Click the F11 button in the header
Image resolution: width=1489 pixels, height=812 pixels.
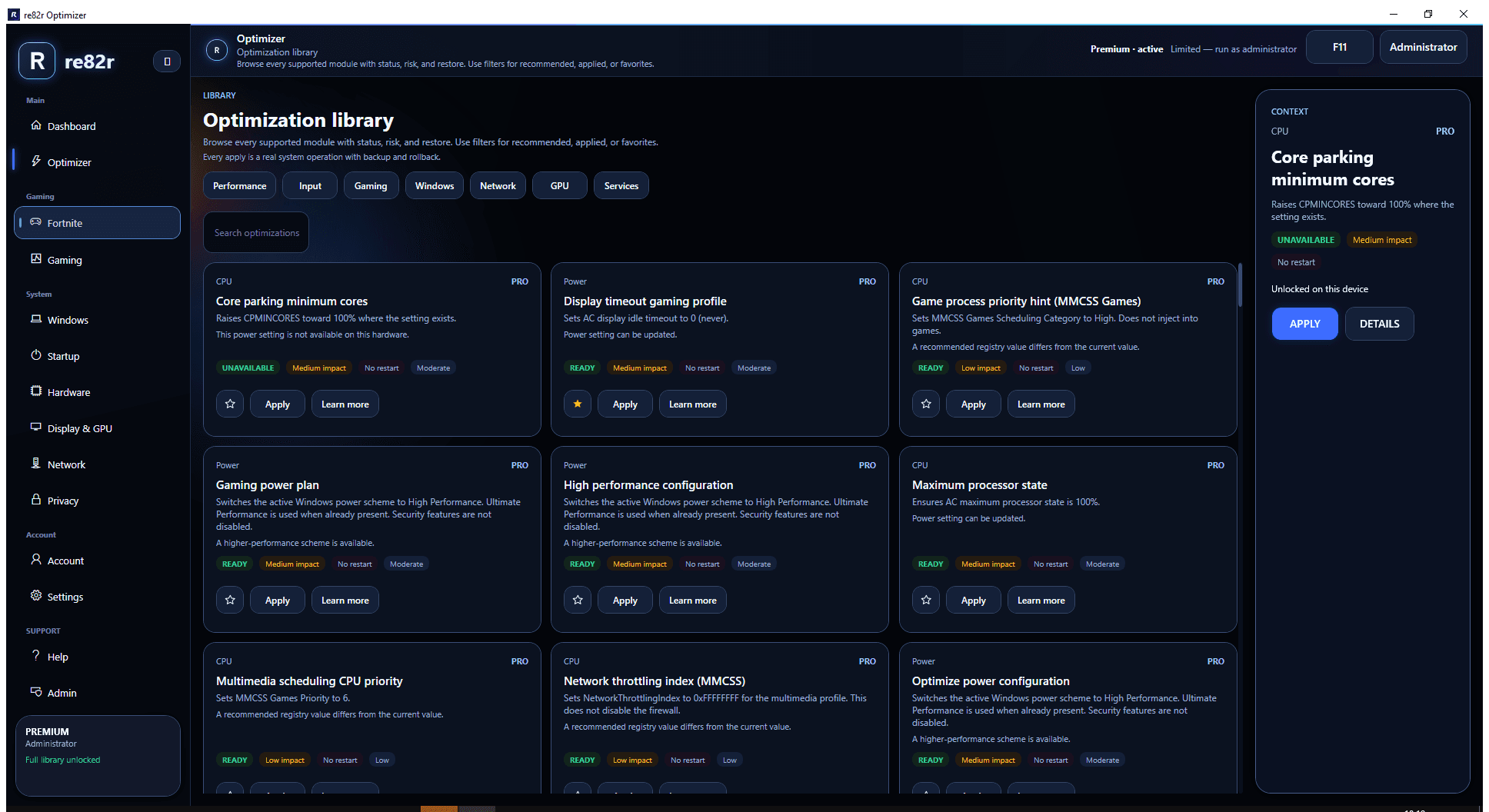(x=1340, y=47)
